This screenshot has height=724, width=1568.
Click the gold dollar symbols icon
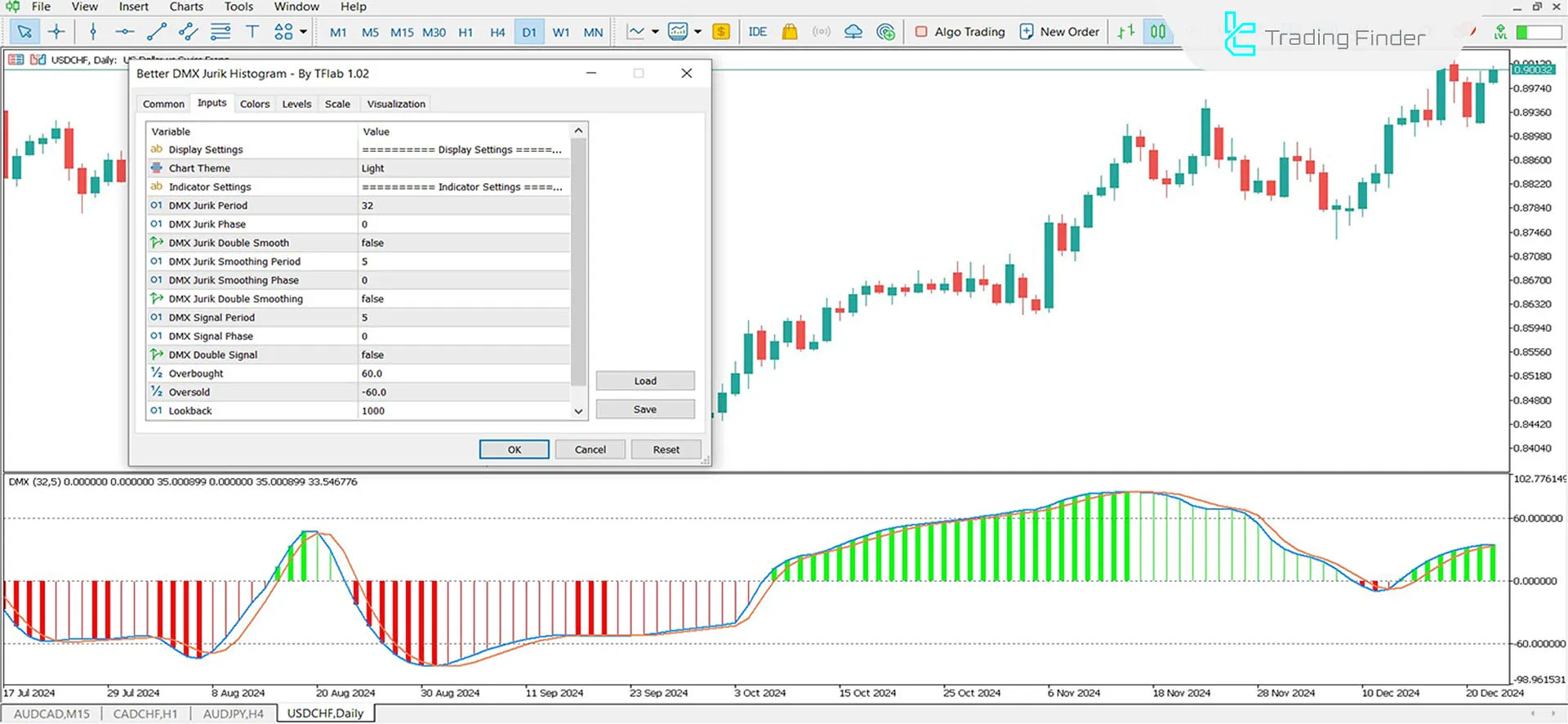coord(721,32)
